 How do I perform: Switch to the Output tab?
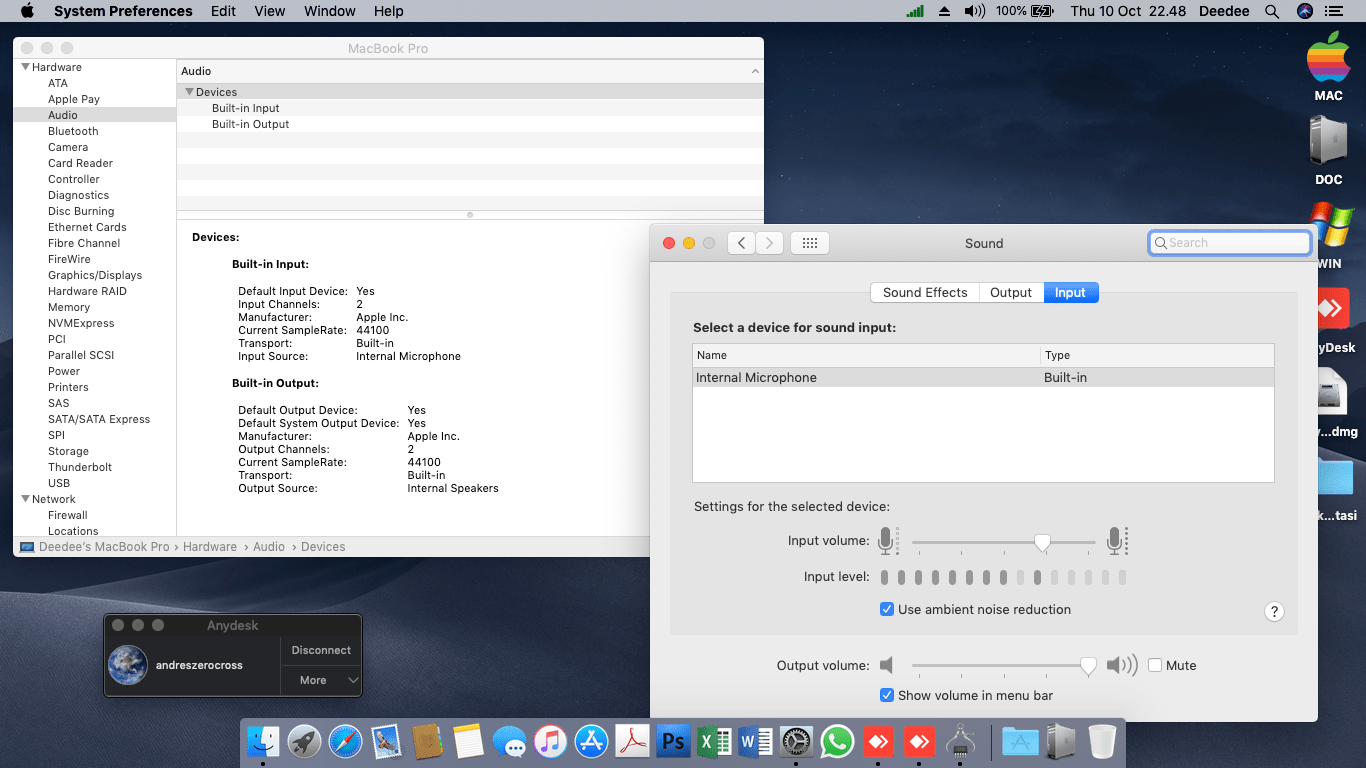click(1010, 292)
